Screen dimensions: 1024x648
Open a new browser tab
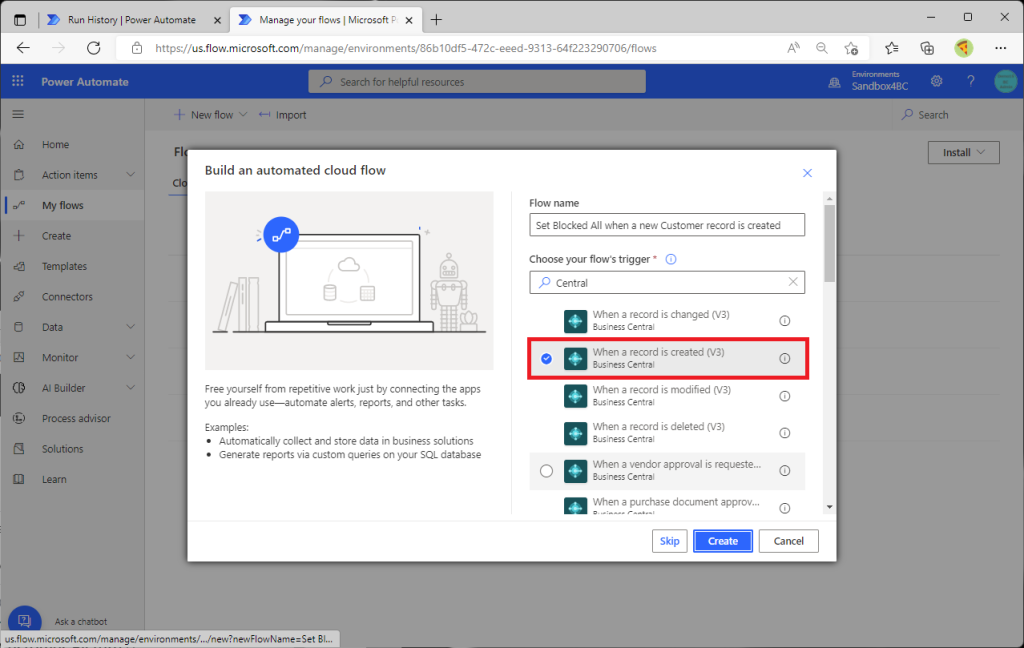point(436,20)
